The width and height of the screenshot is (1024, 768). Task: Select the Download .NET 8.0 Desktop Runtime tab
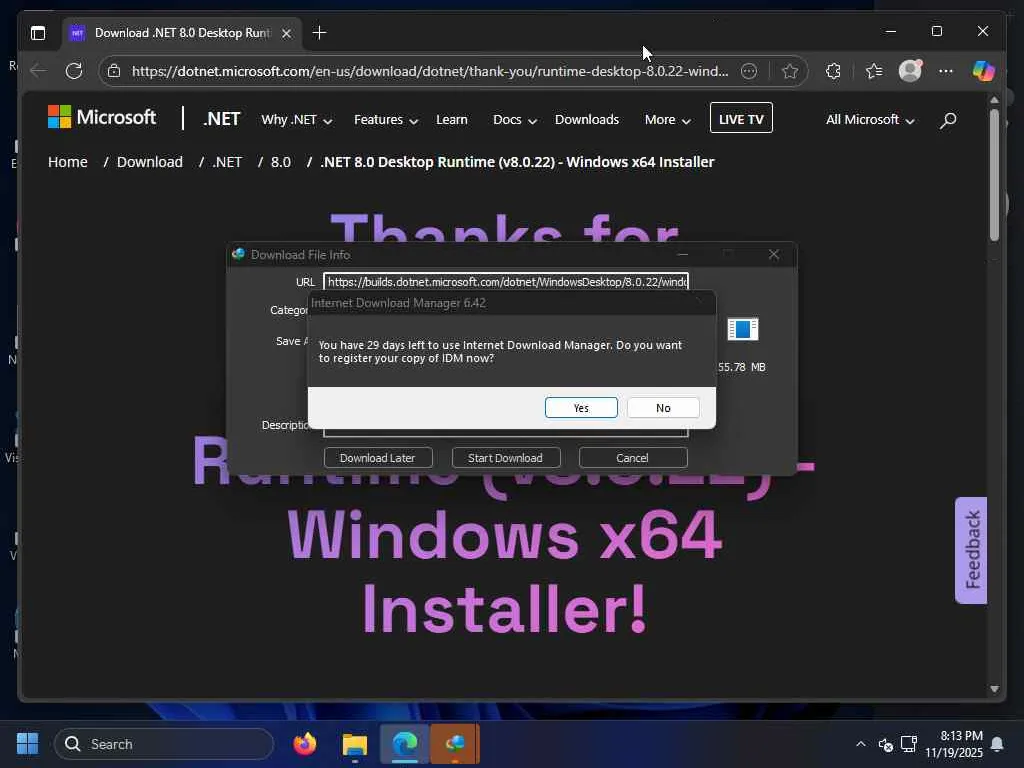coord(182,33)
